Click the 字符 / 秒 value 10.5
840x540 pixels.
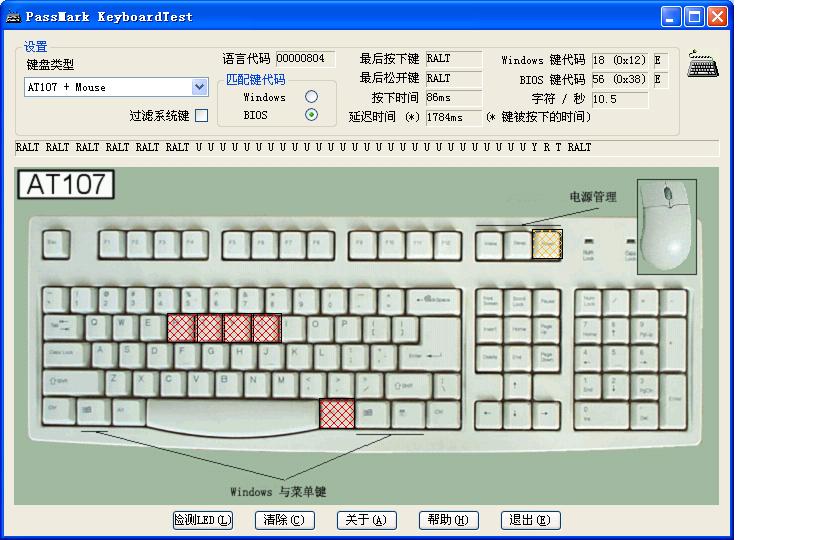click(620, 99)
